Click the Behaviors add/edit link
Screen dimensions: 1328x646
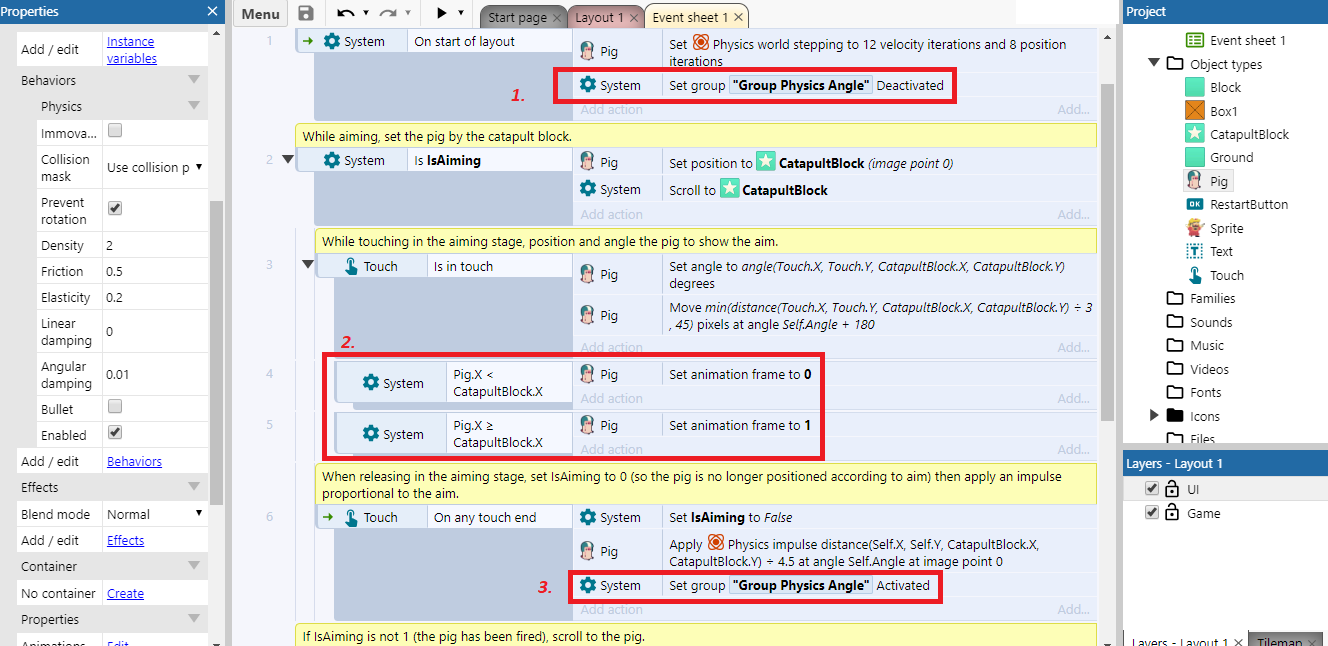tap(134, 461)
